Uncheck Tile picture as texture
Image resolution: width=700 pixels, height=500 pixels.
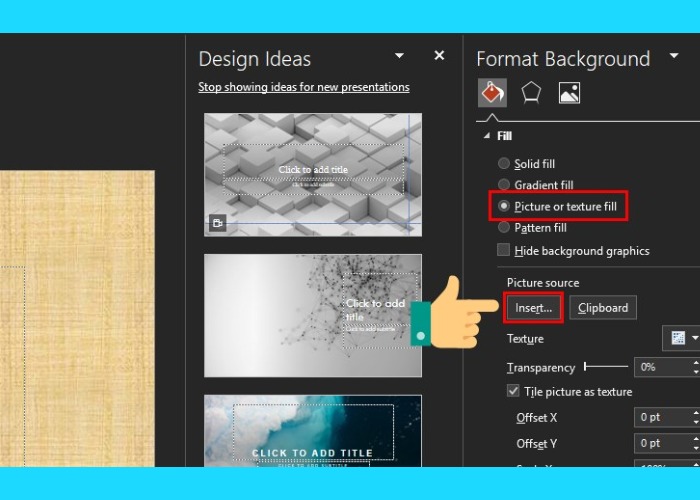coord(513,391)
